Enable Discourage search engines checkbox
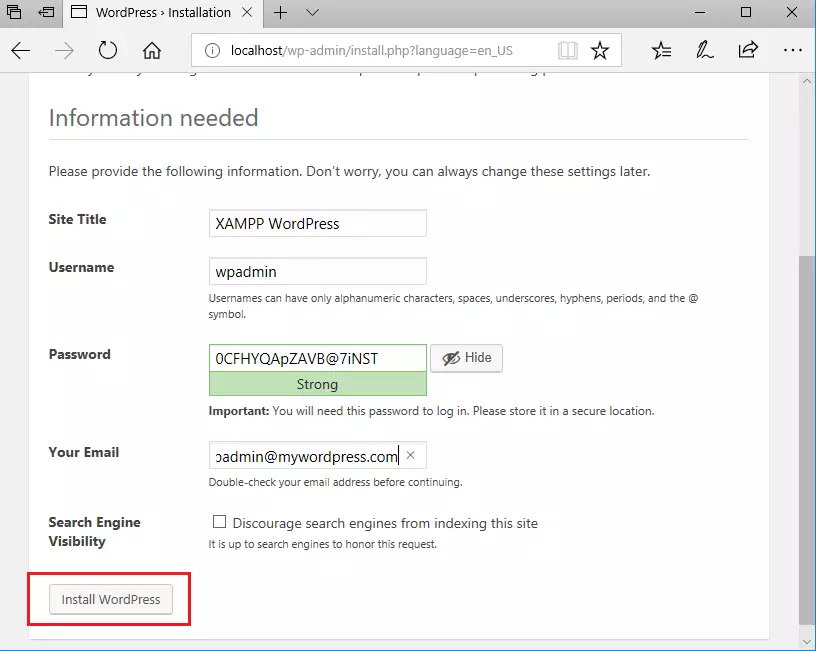Screen dimensions: 816x651 coord(220,521)
